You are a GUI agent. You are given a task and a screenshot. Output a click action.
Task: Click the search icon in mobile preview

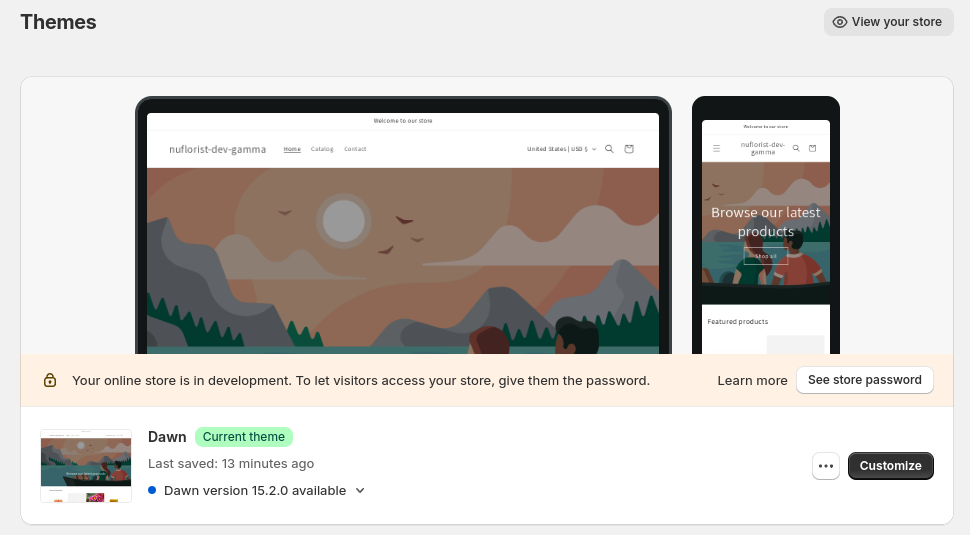(x=796, y=148)
